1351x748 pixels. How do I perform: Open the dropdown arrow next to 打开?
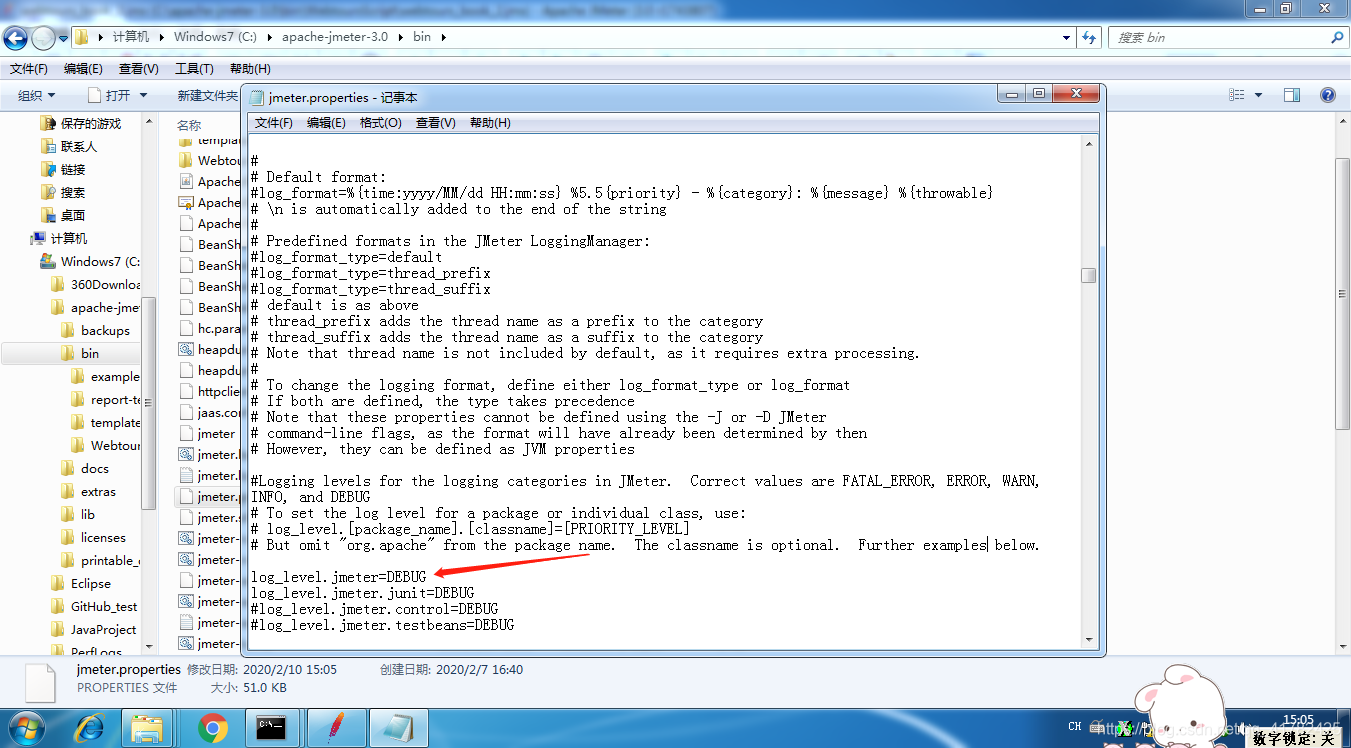(x=143, y=95)
